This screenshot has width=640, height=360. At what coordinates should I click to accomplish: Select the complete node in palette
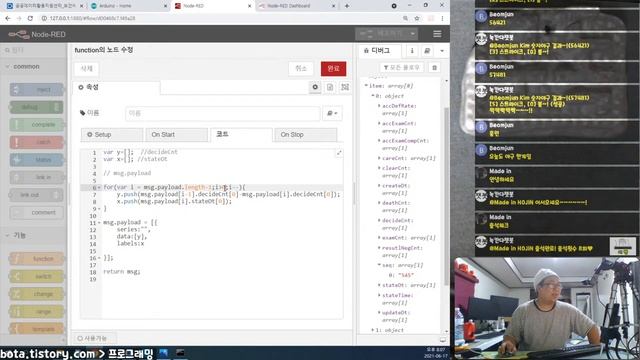pos(37,124)
